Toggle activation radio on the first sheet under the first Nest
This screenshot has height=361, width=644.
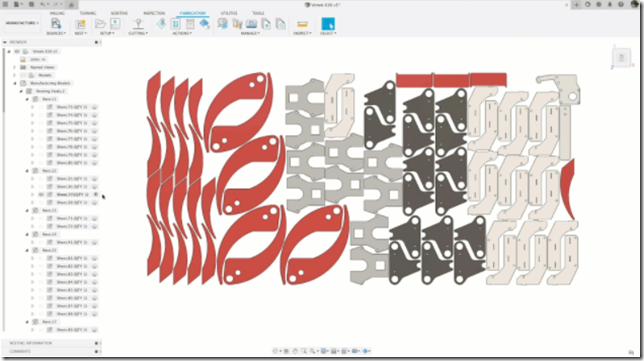94,107
